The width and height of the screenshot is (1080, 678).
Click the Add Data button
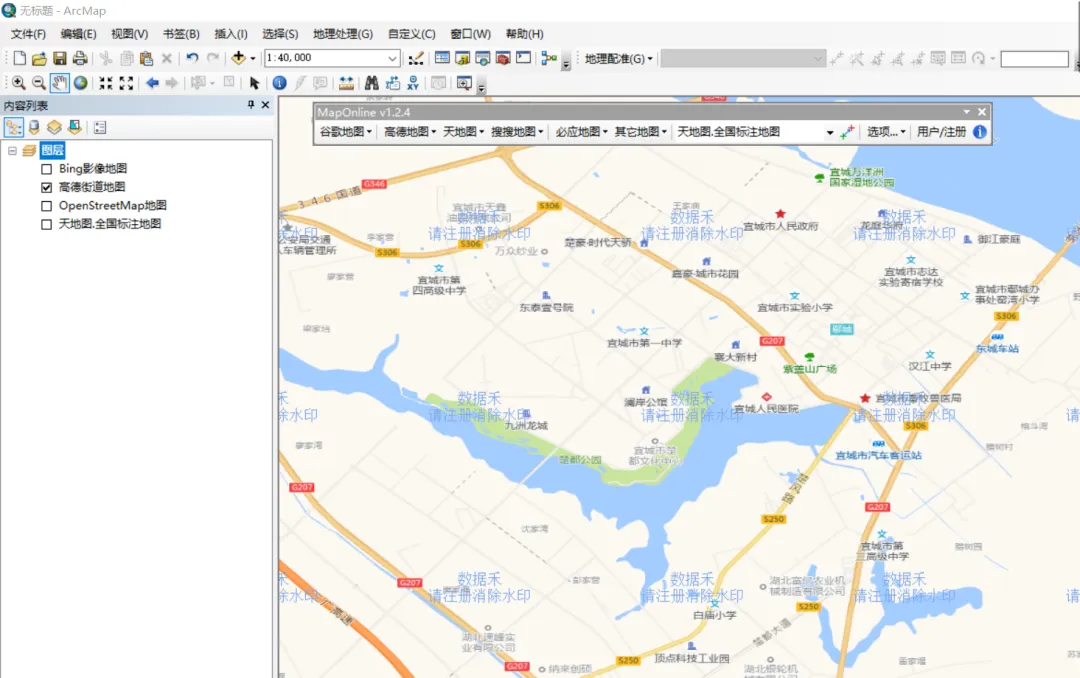pyautogui.click(x=238, y=58)
